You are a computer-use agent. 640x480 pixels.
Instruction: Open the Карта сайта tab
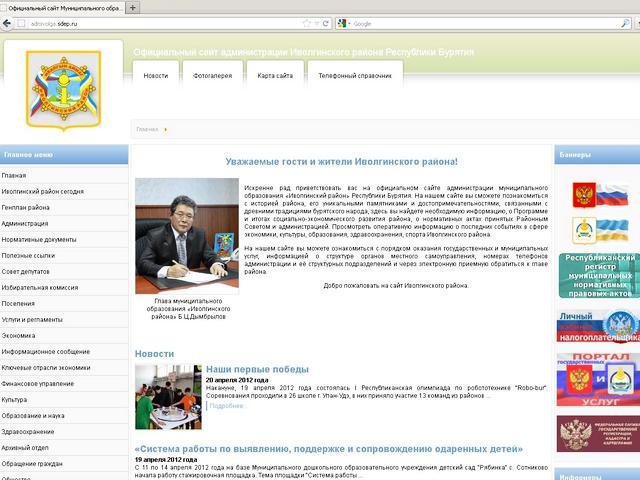point(275,76)
